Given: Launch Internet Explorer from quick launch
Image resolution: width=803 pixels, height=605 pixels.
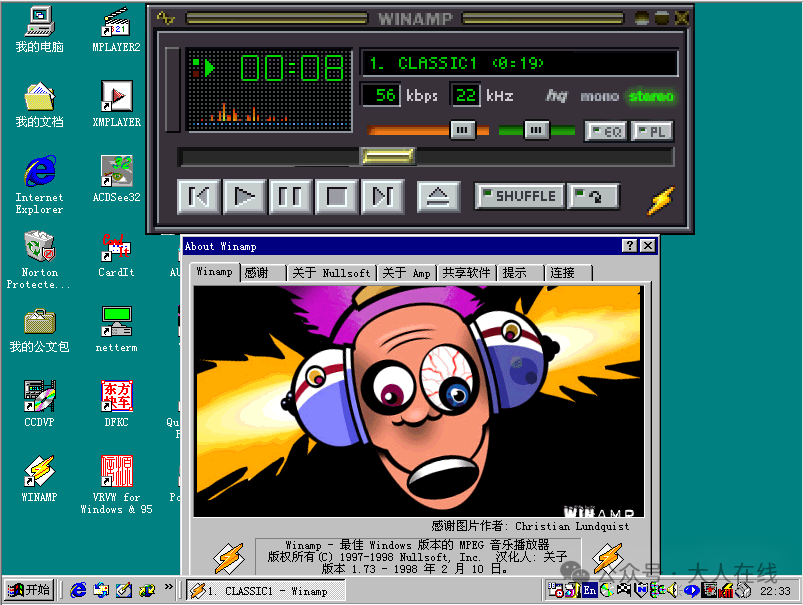Looking at the screenshot, I should (78, 590).
